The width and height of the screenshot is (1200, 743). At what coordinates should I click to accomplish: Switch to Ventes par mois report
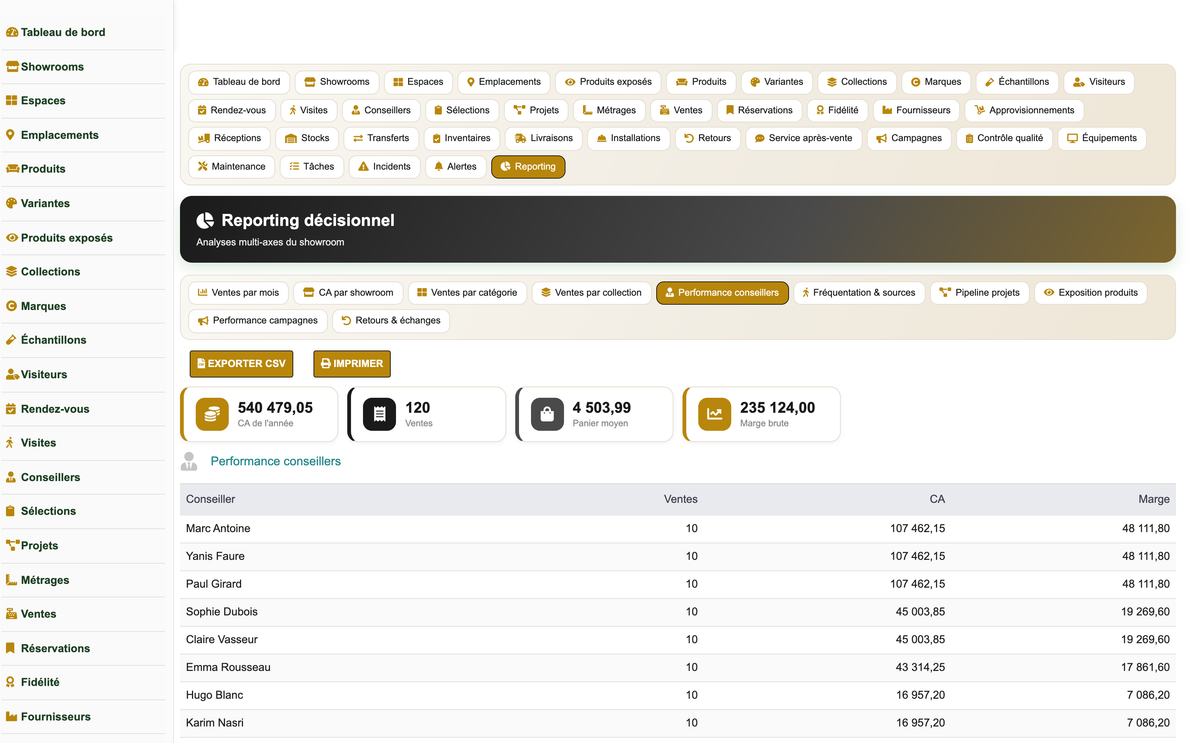click(239, 293)
